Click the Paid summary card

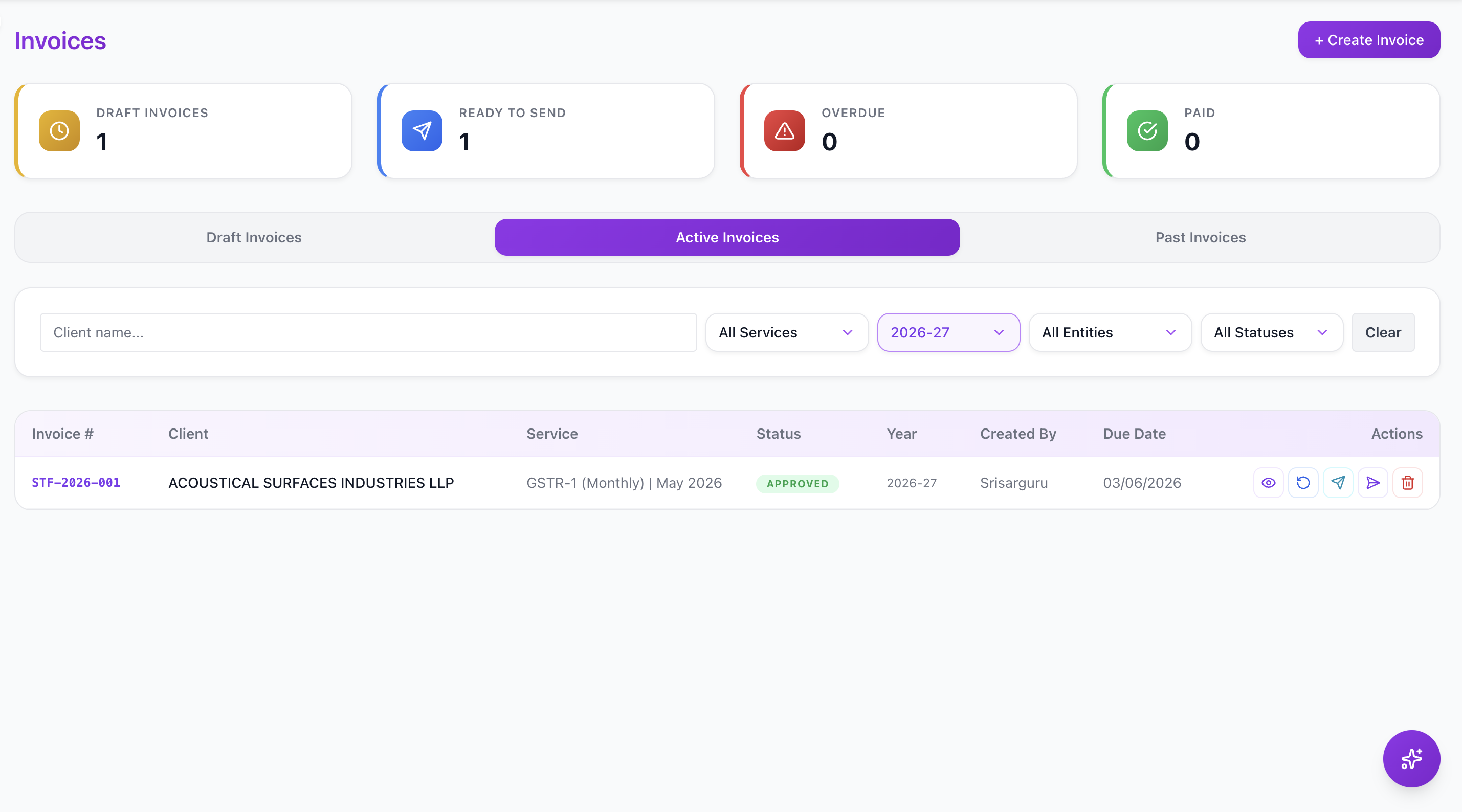[1271, 131]
